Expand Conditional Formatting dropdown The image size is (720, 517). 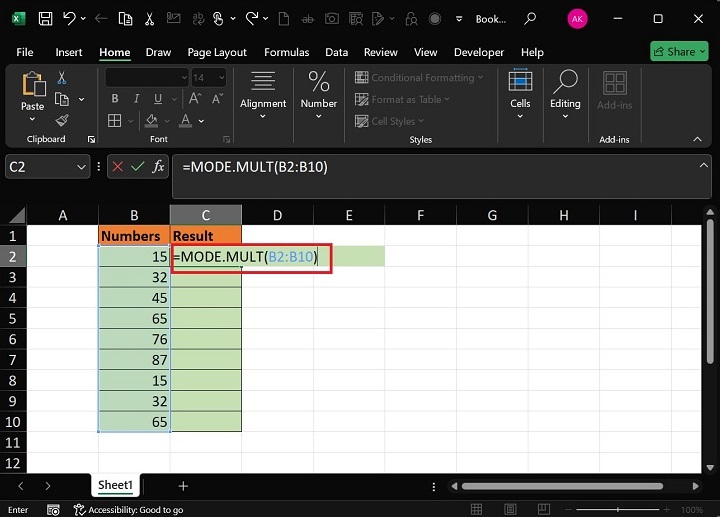pos(480,77)
